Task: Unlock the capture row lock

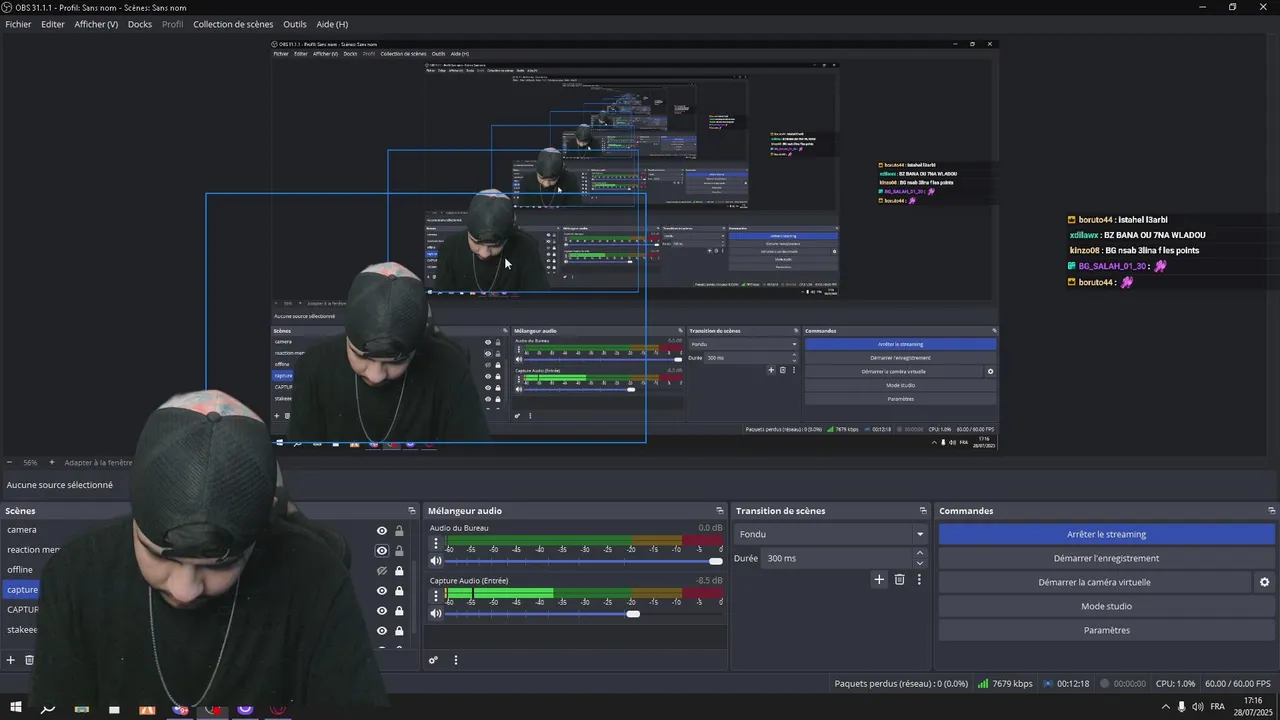Action: point(399,591)
